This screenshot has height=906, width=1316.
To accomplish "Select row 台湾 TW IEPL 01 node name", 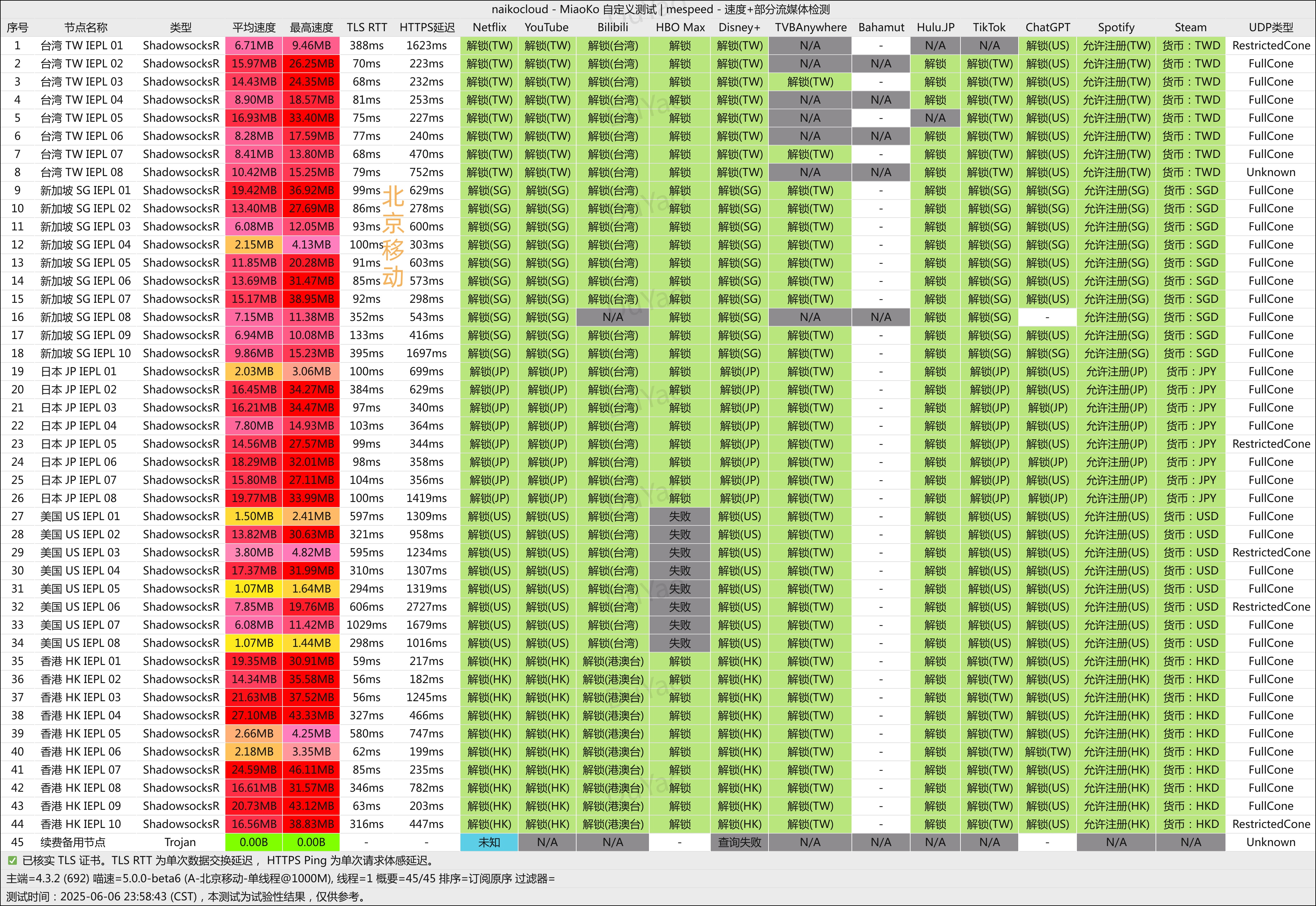I will point(81,45).
